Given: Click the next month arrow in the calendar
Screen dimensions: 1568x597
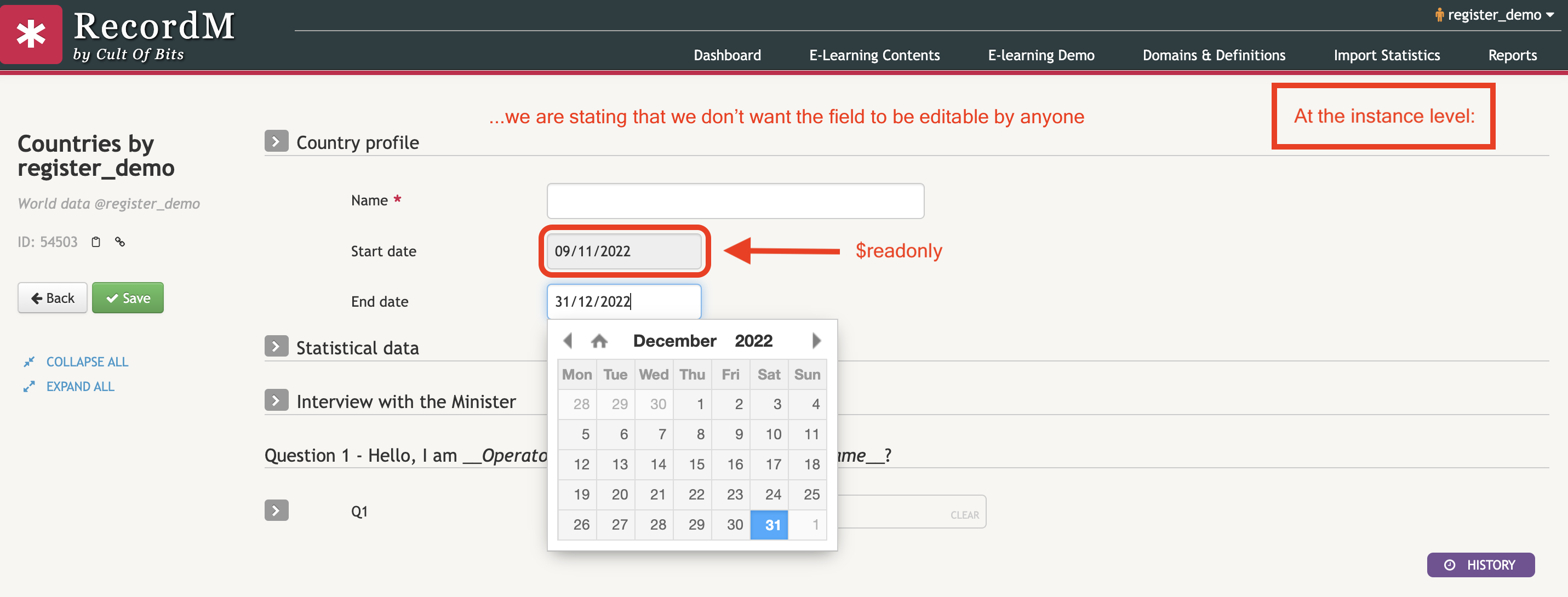Looking at the screenshot, I should [816, 341].
